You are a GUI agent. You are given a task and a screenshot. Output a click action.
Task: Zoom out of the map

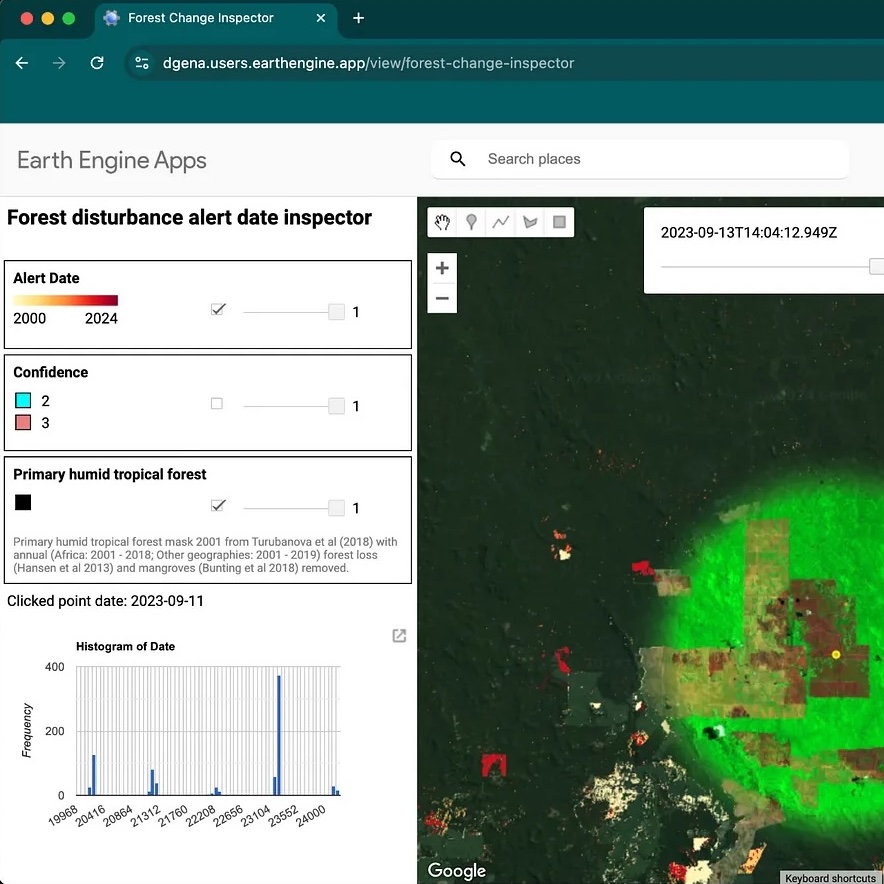pyautogui.click(x=442, y=298)
